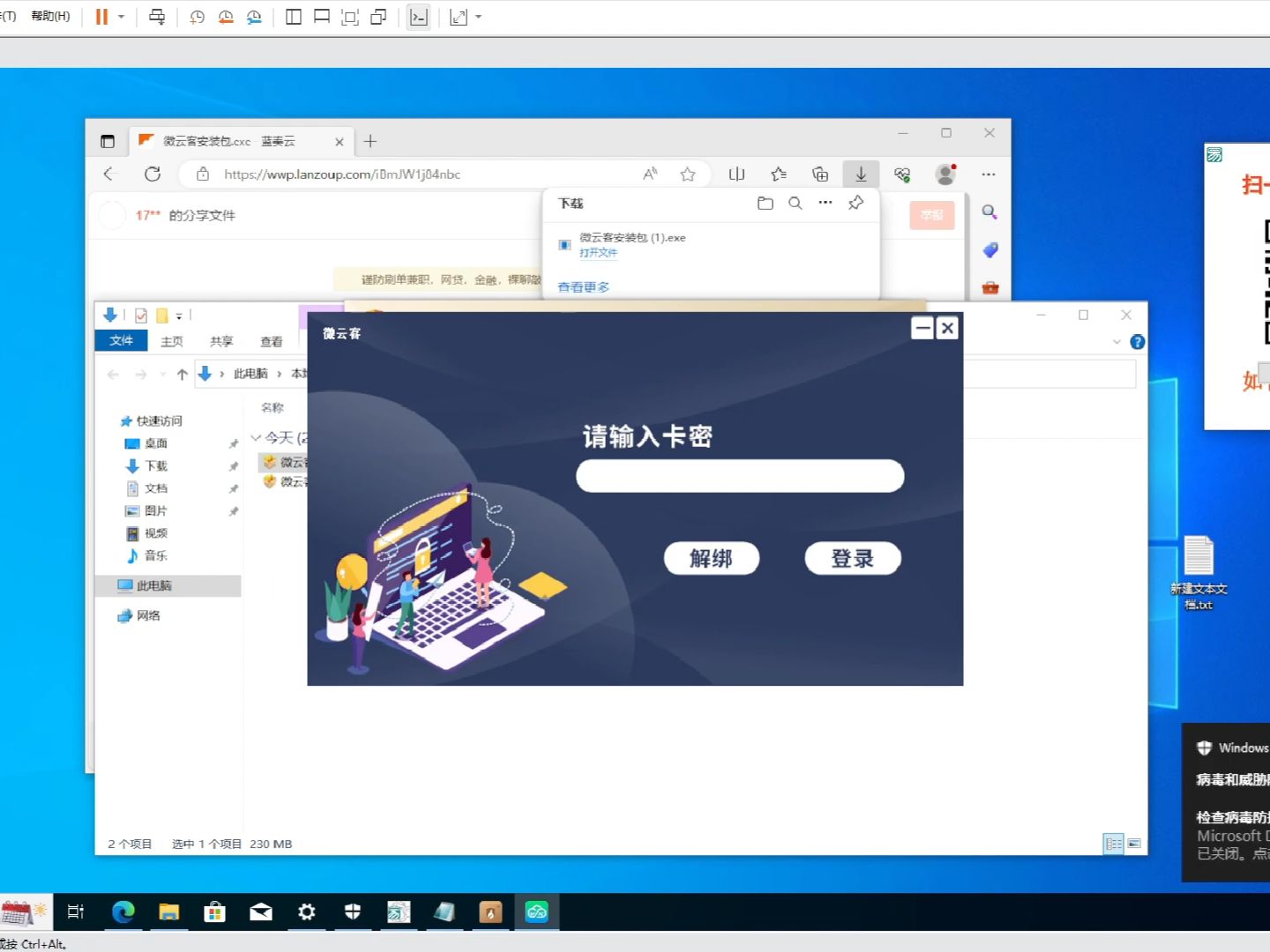Viewport: 1270px width, 952px height.
Task: Add page to favorites with star icon
Action: point(688,175)
